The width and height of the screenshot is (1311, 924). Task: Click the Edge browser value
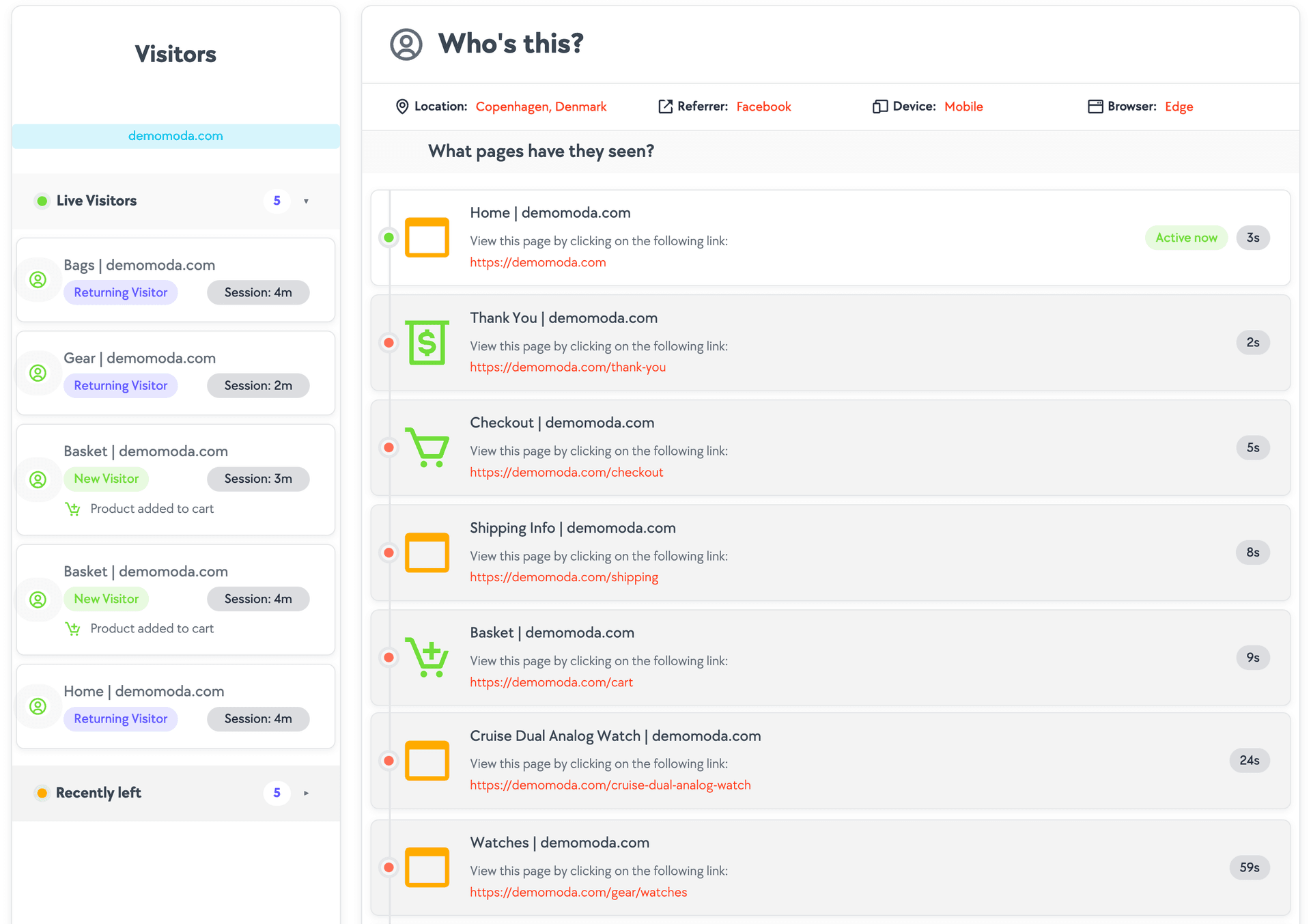pyautogui.click(x=1179, y=107)
